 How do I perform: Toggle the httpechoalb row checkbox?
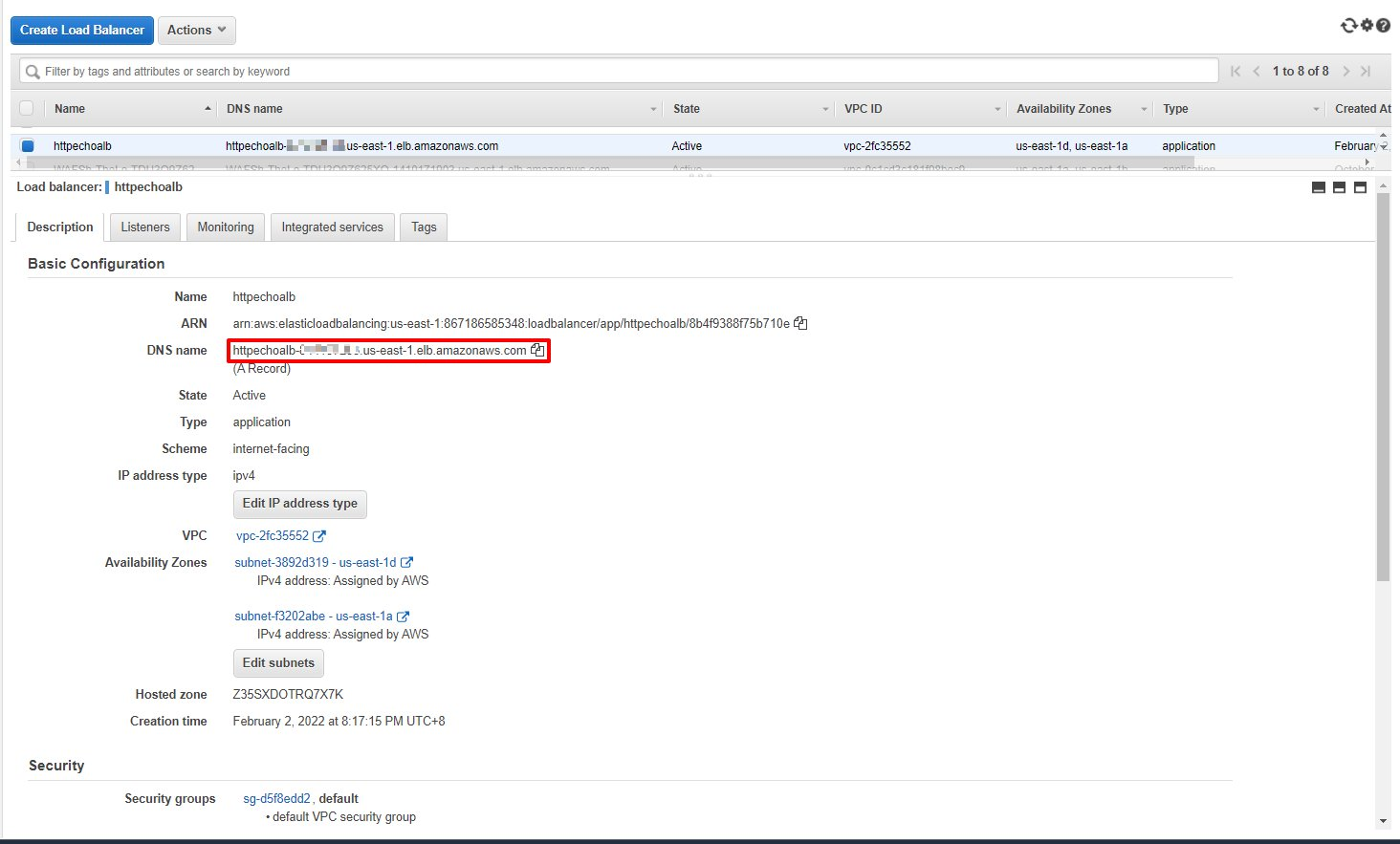point(27,146)
